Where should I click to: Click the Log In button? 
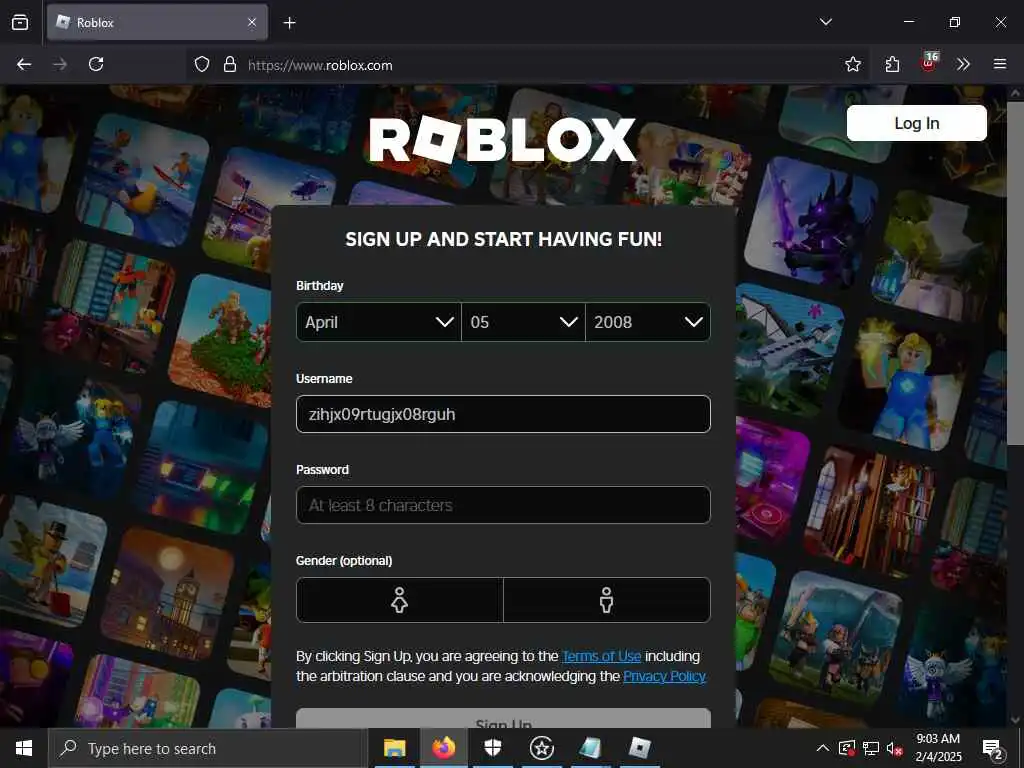tap(916, 123)
